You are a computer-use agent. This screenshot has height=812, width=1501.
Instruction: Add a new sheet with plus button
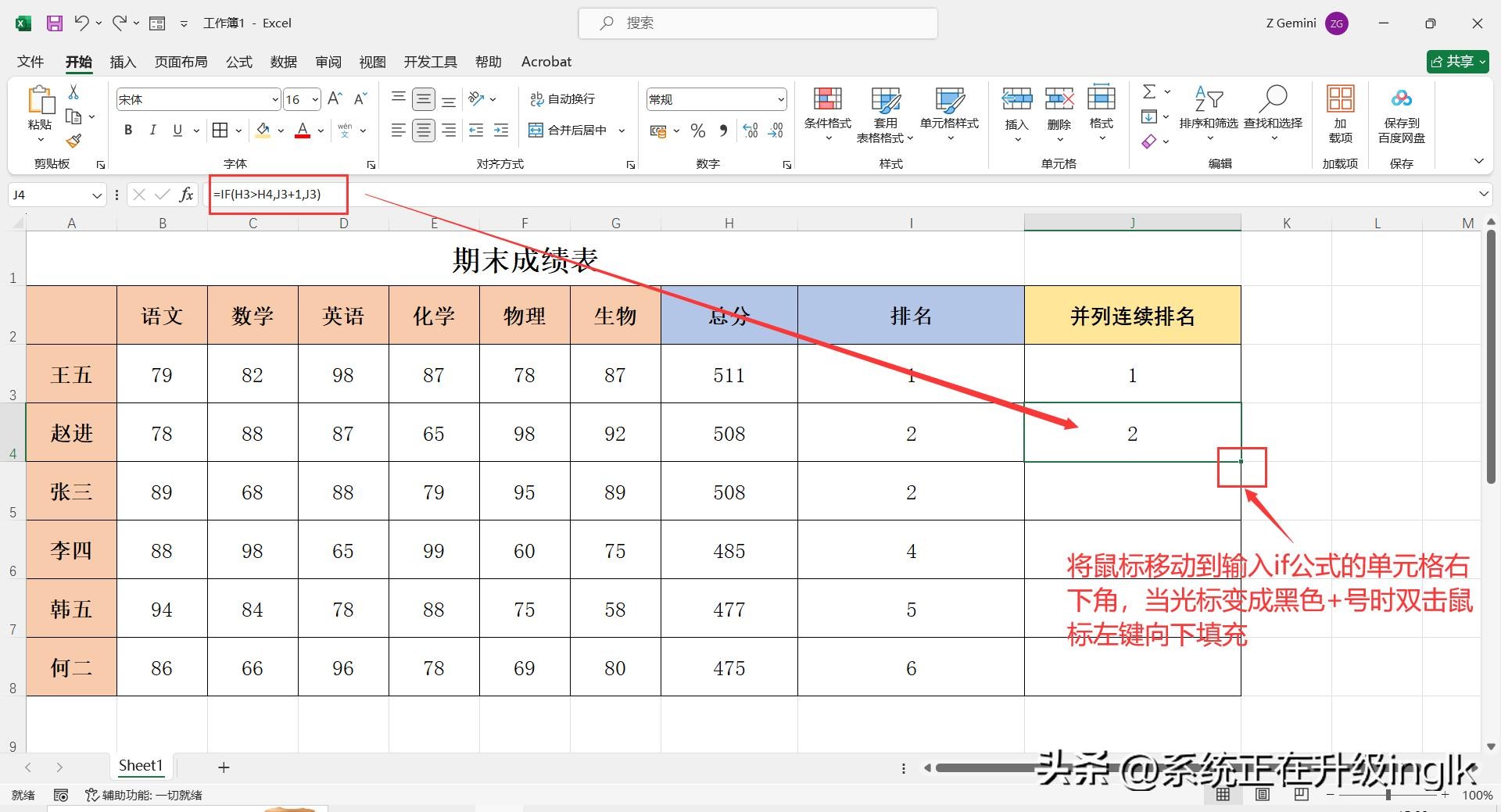[224, 767]
